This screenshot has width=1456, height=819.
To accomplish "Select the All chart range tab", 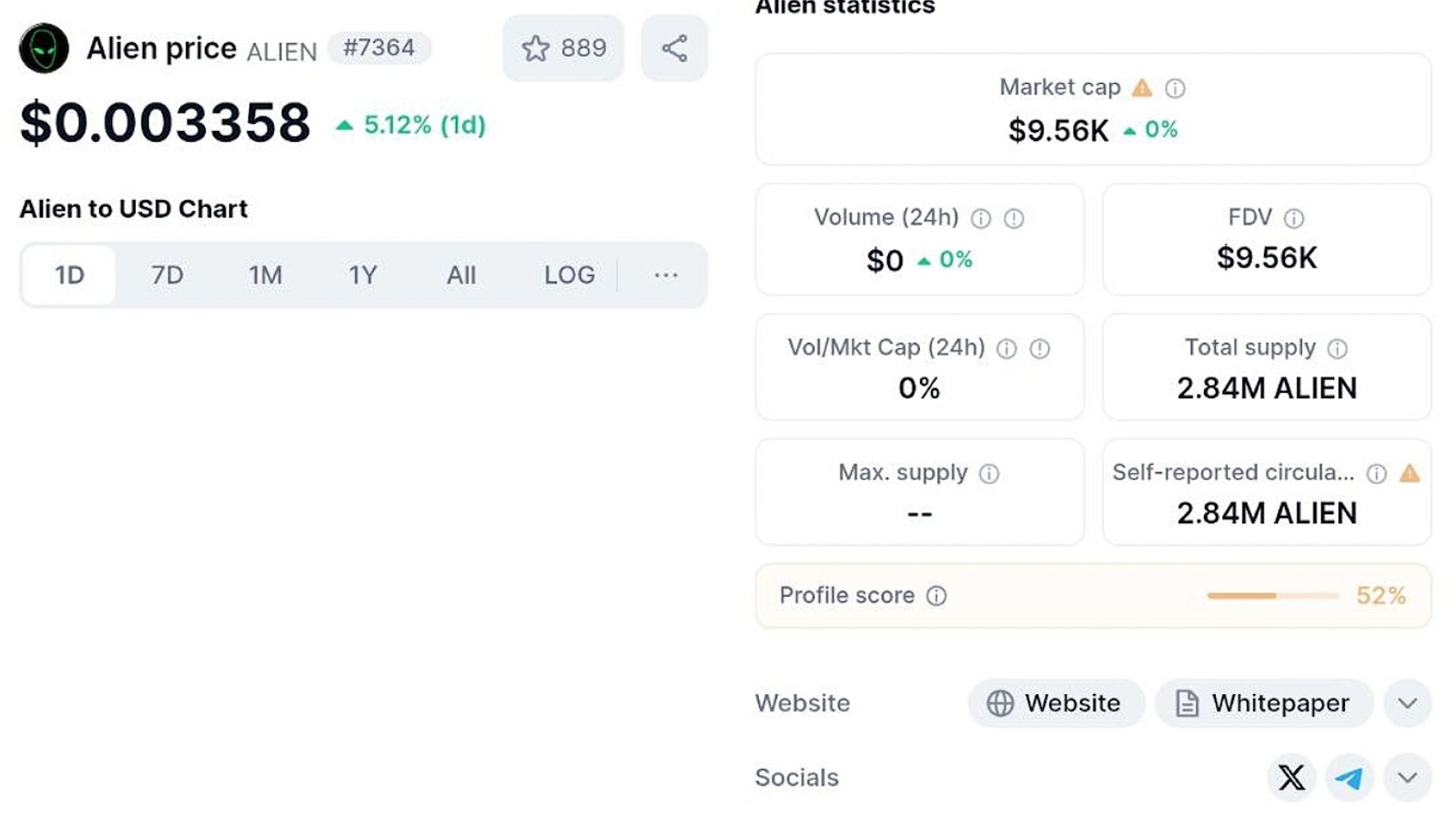I will click(x=460, y=275).
